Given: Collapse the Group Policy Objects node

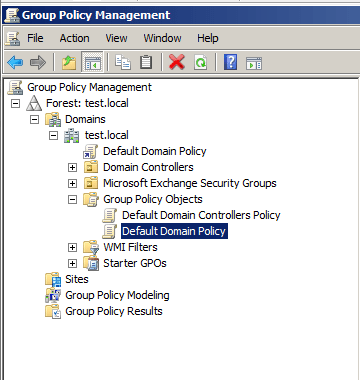Looking at the screenshot, I should click(72, 199).
